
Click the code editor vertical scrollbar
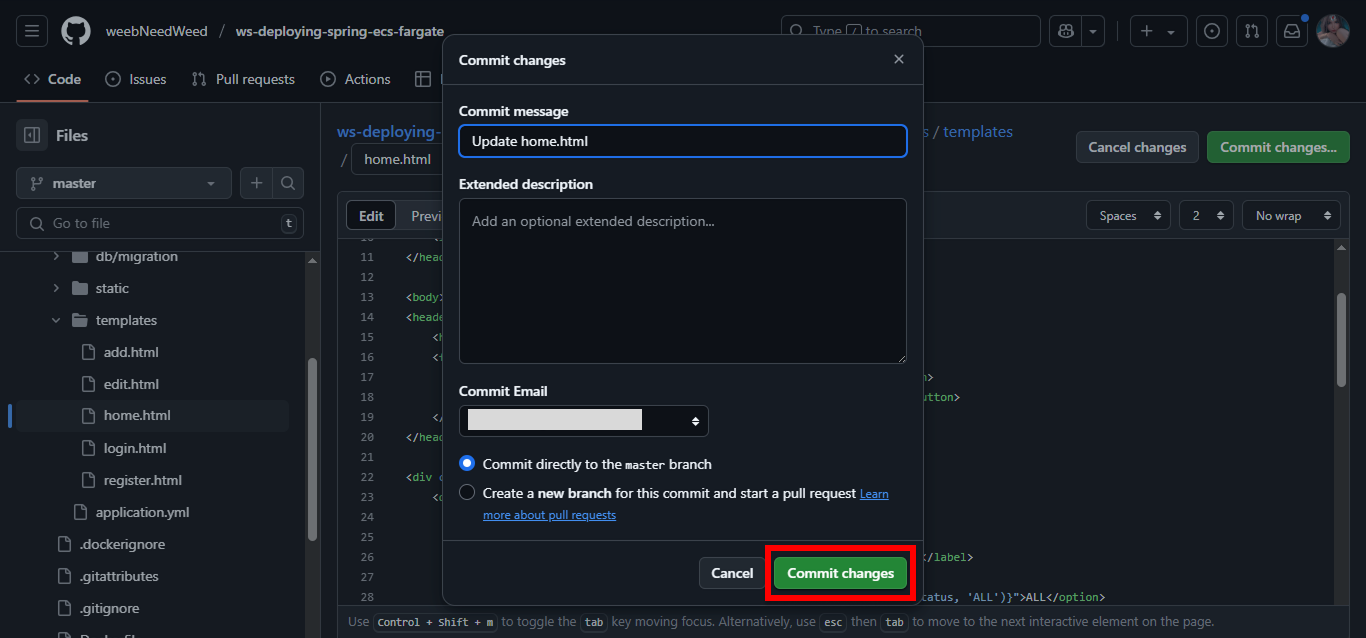(1341, 340)
